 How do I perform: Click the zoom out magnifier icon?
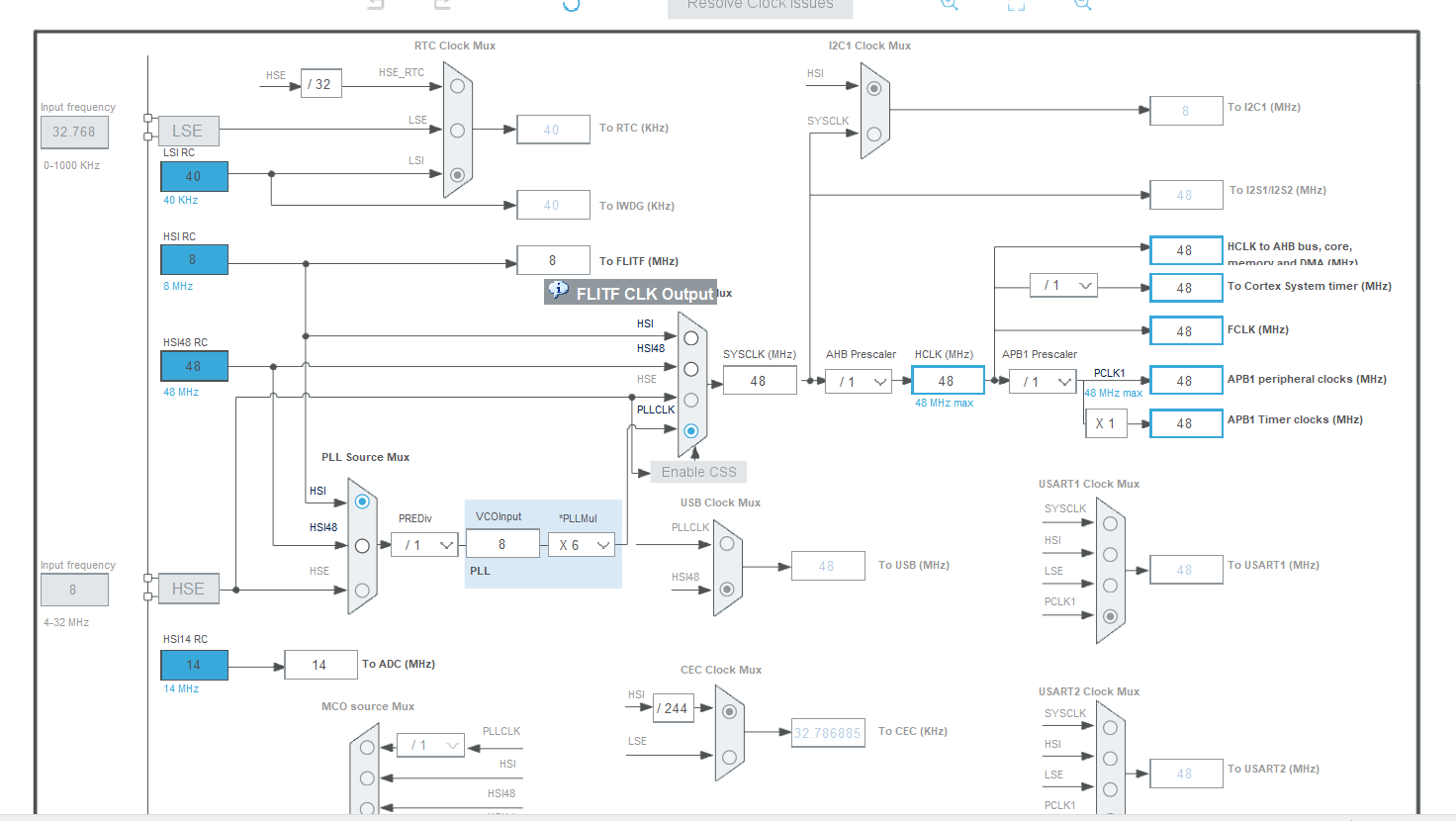pyautogui.click(x=1083, y=4)
